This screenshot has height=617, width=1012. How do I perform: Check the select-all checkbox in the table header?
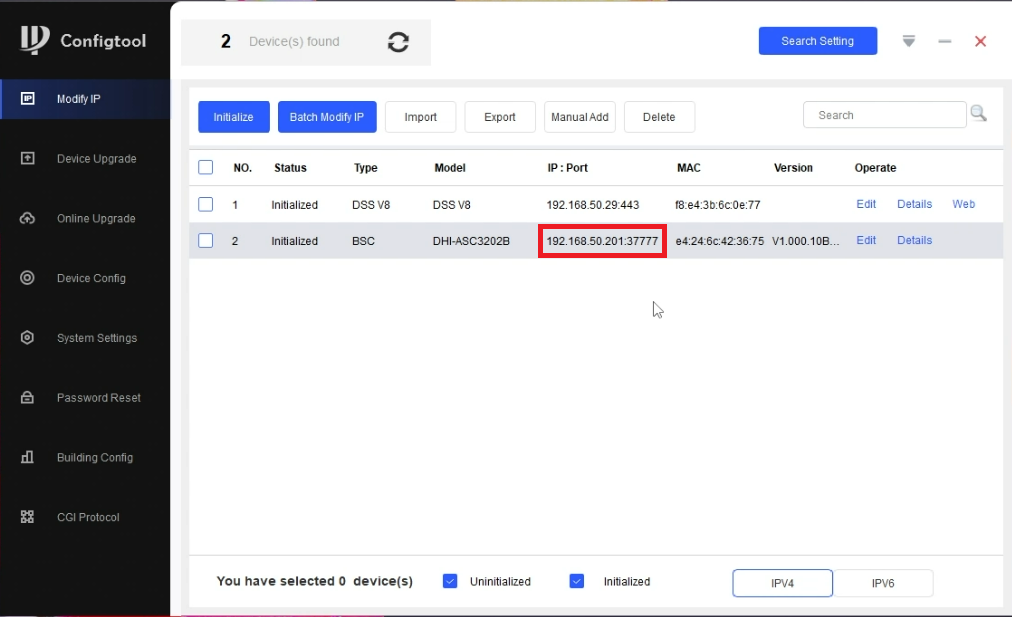[205, 167]
